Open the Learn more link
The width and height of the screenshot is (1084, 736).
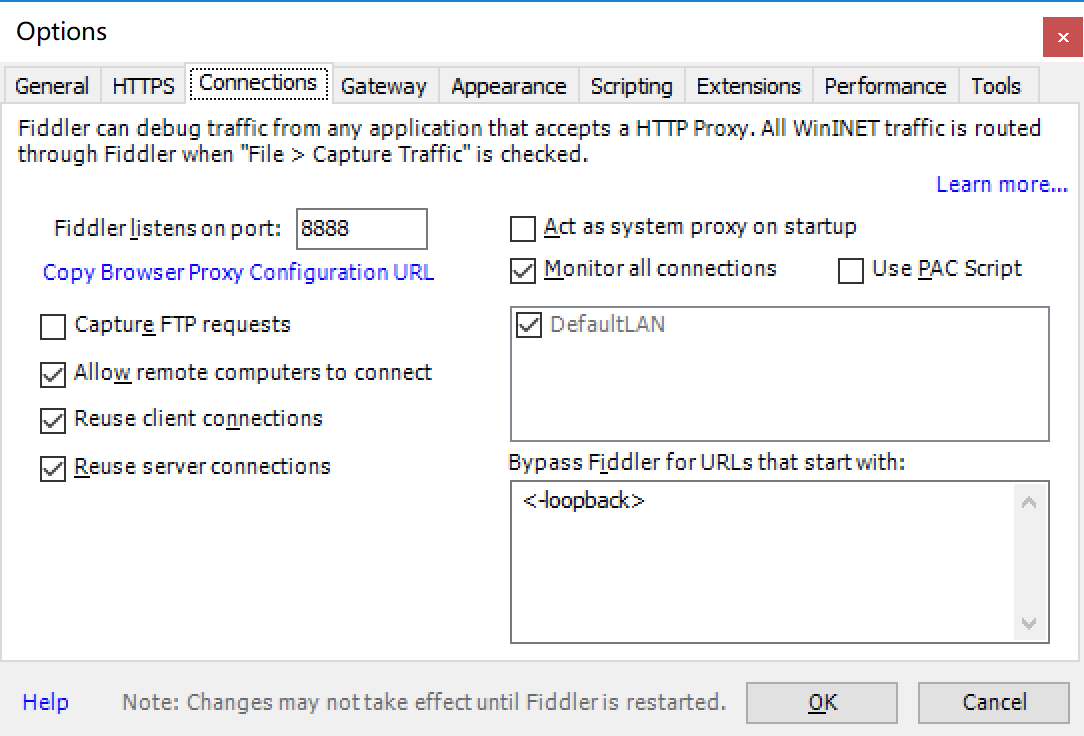pyautogui.click(x=1002, y=185)
